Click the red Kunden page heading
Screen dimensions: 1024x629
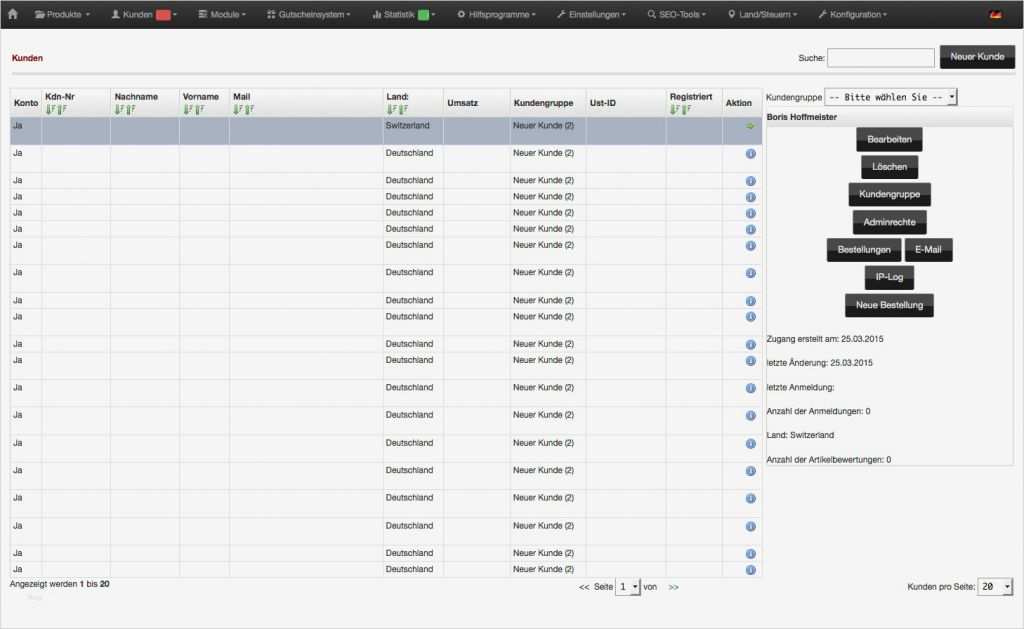[x=27, y=58]
